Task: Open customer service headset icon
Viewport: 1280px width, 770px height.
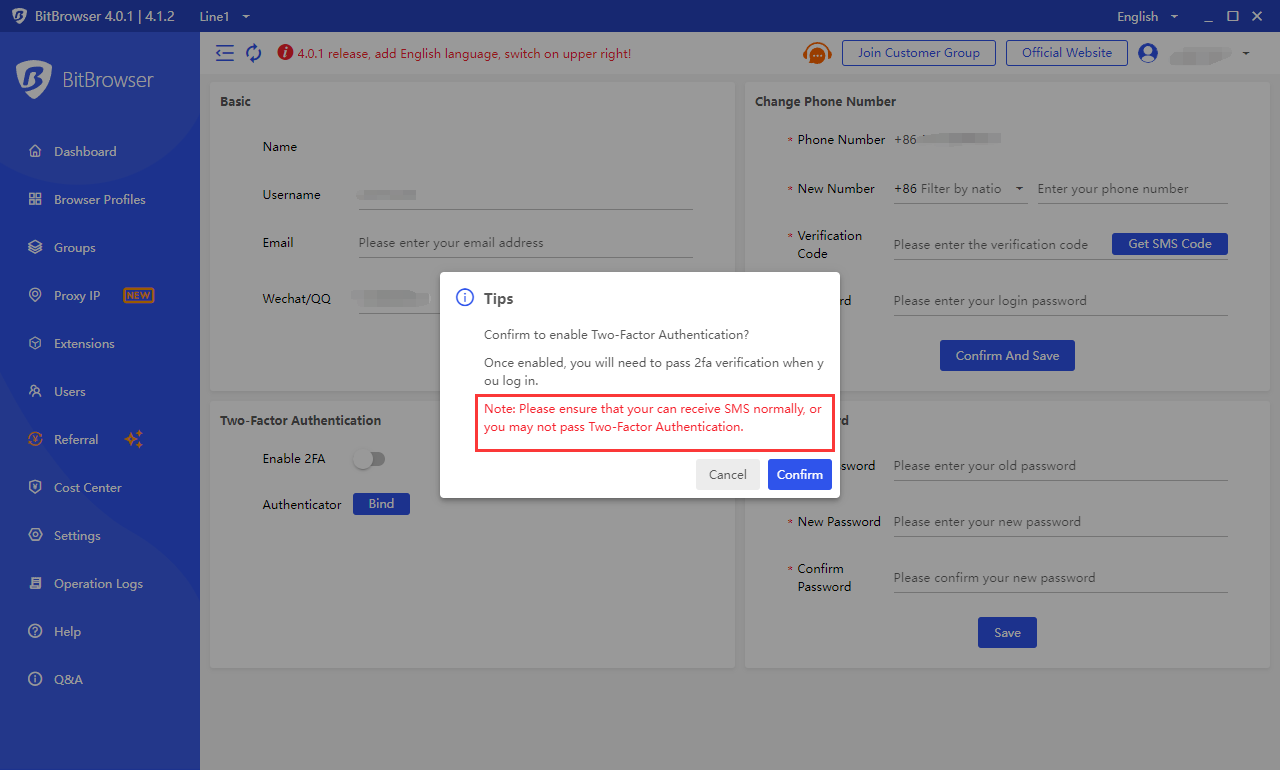Action: point(818,53)
